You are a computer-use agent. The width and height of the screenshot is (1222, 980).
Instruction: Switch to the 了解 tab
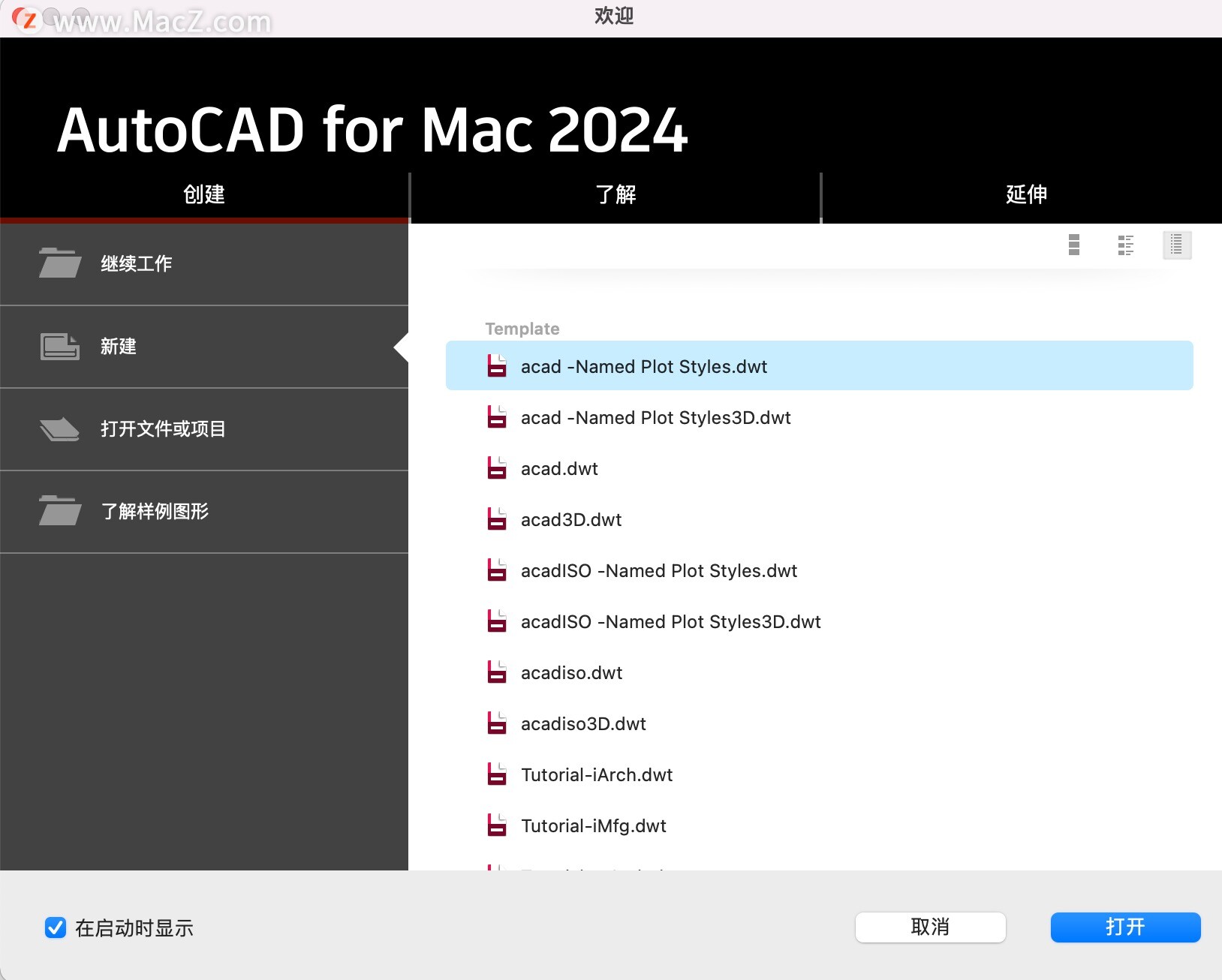click(x=615, y=194)
